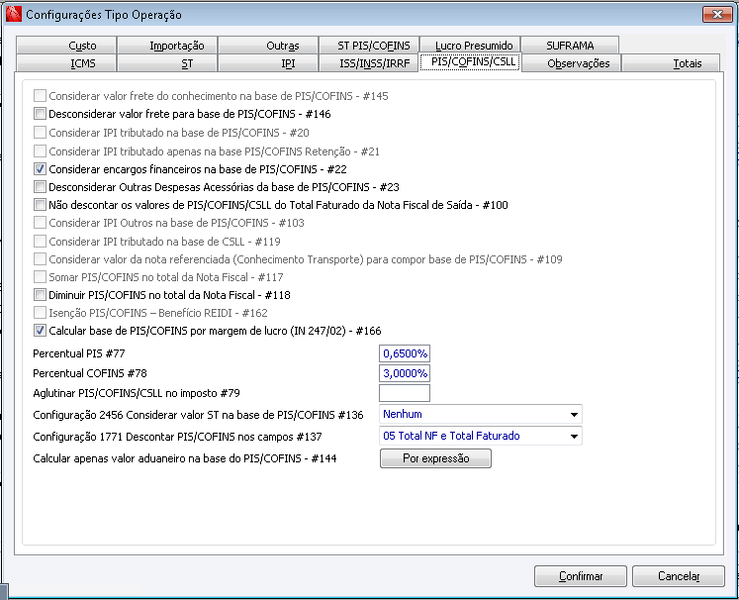The image size is (739, 600).
Task: Open the 05 Total NF e Total Faturado dropdown
Action: [481, 436]
